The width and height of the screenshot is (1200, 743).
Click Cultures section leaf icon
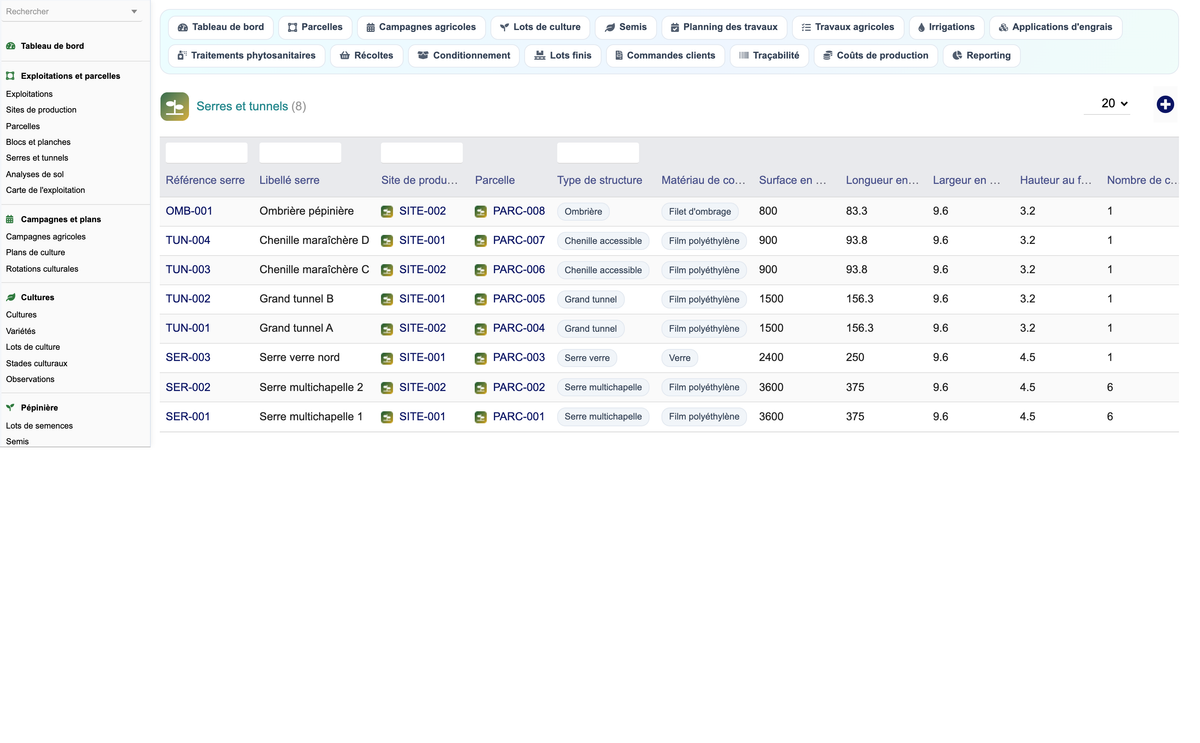[11, 297]
